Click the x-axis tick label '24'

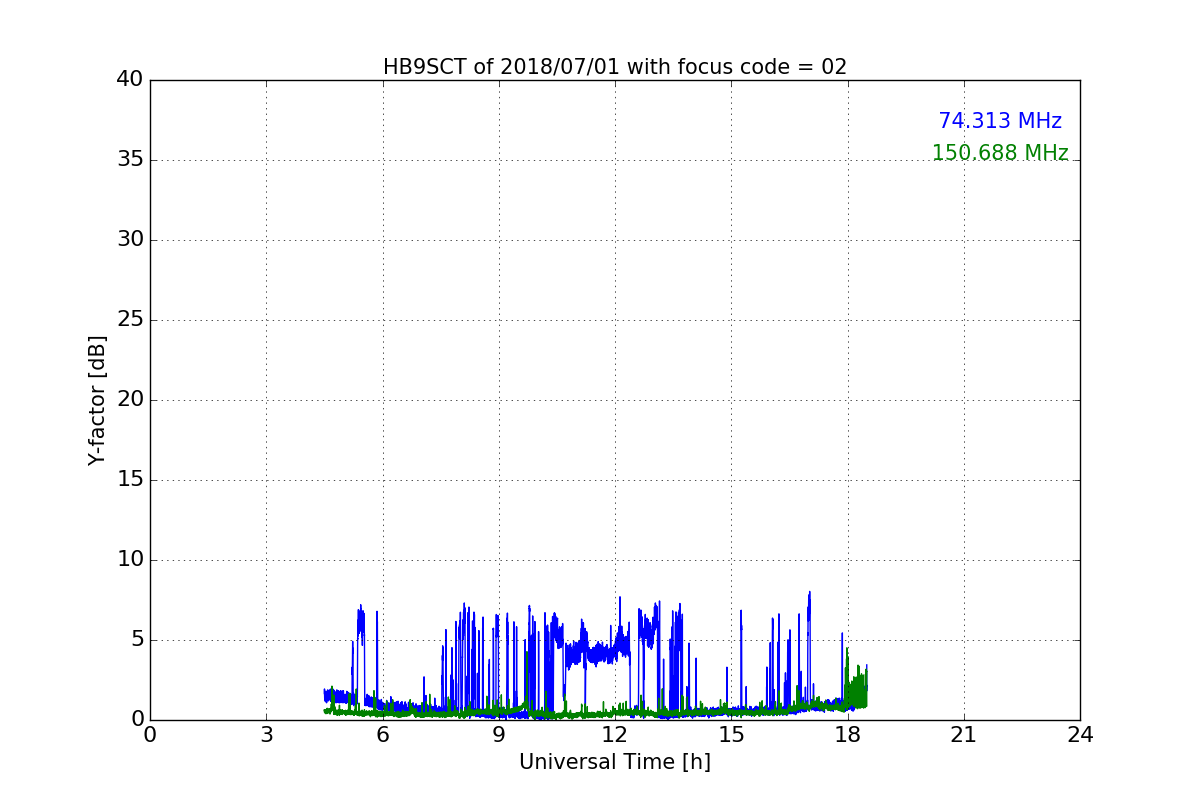click(1080, 735)
